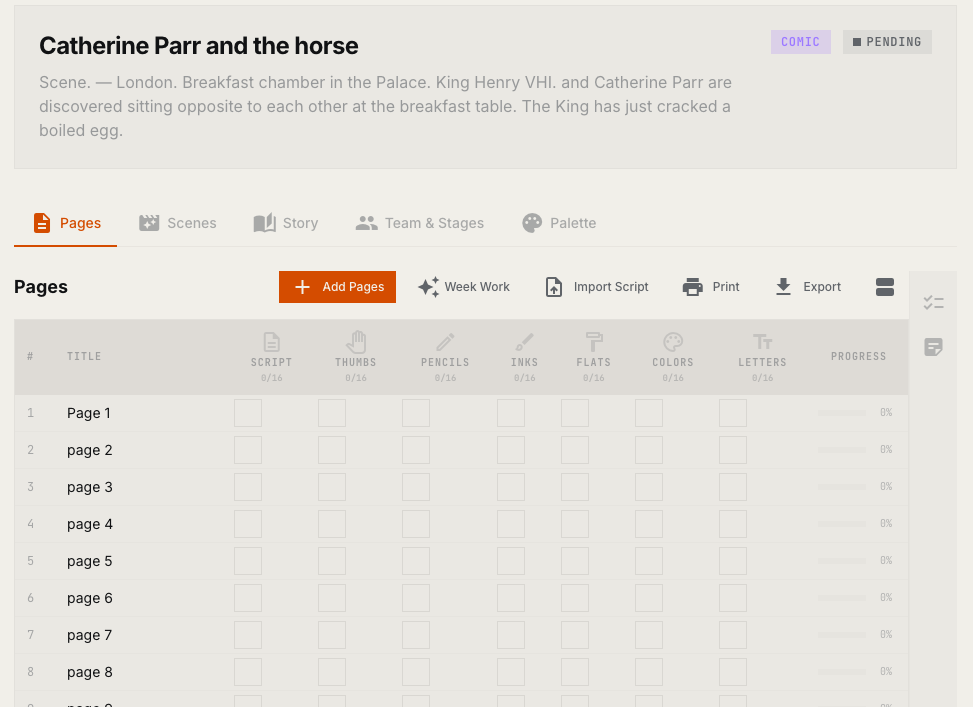Click the scene description paragraph

385,106
